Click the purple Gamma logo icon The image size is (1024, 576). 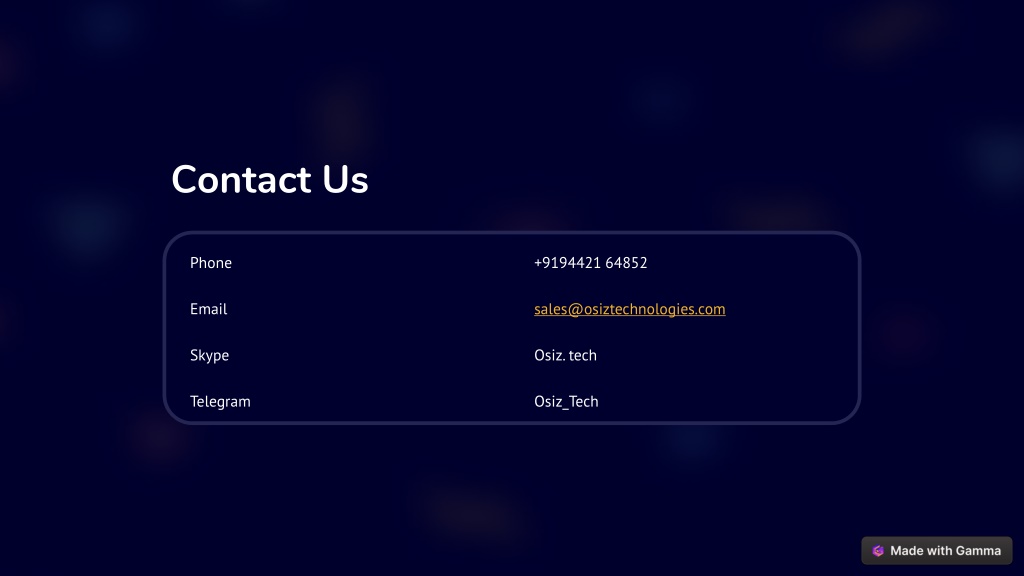click(x=878, y=551)
